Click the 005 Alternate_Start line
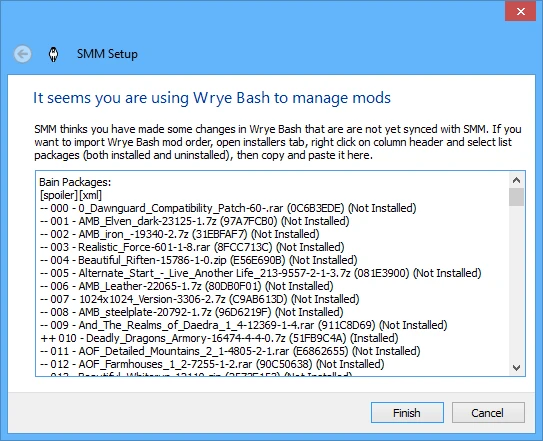This screenshot has height=441, width=543. pos(261,273)
